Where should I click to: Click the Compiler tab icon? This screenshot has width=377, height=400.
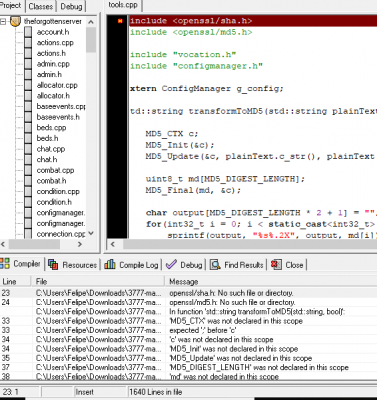pyautogui.click(x=5, y=263)
